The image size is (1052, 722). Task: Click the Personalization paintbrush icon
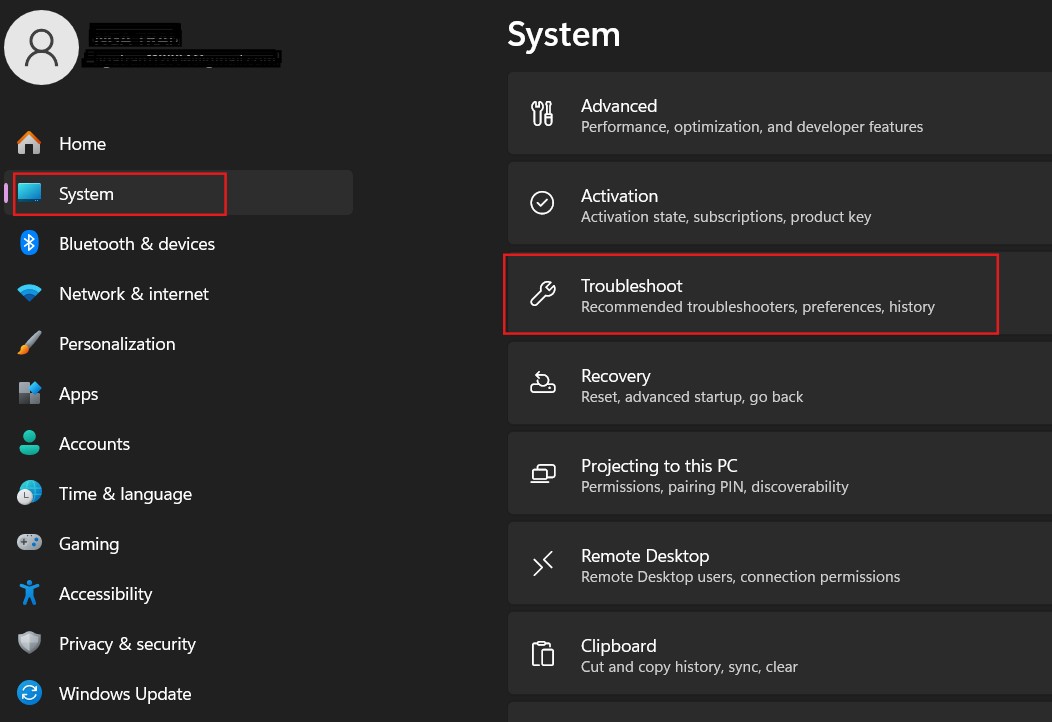pos(29,343)
